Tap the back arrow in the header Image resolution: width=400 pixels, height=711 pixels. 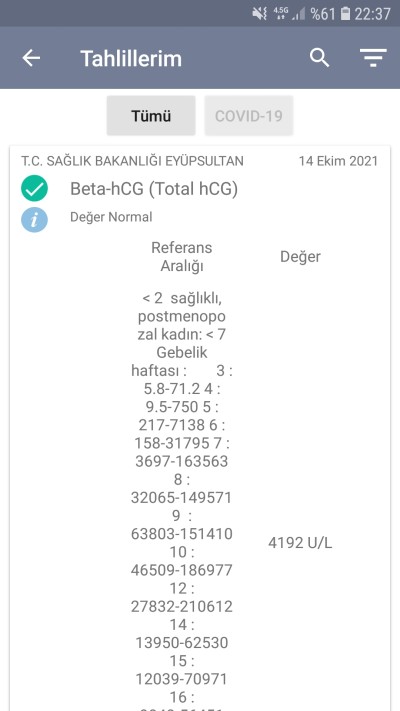(x=31, y=58)
